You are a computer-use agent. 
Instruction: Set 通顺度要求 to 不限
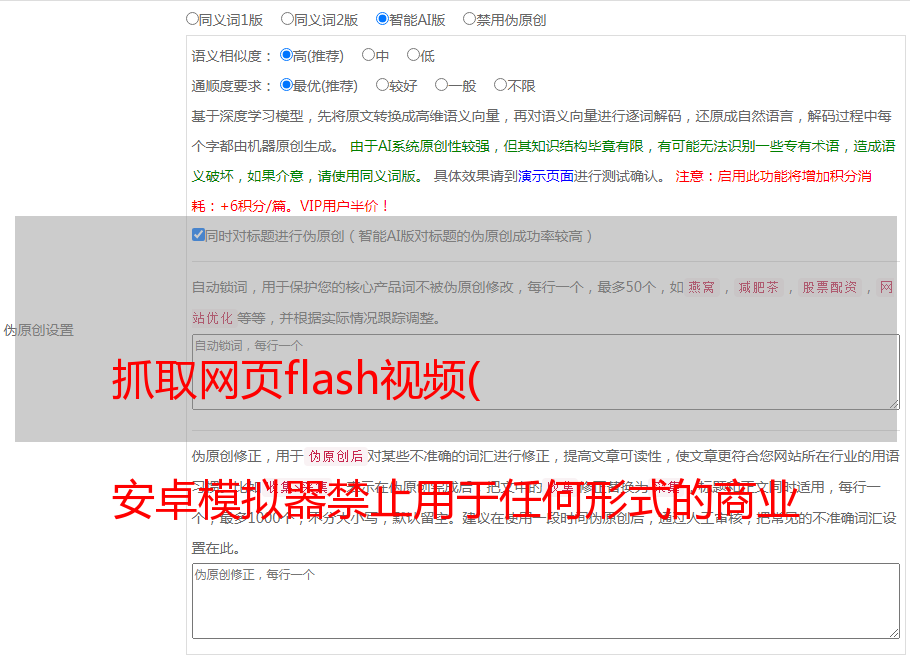pyautogui.click(x=500, y=85)
